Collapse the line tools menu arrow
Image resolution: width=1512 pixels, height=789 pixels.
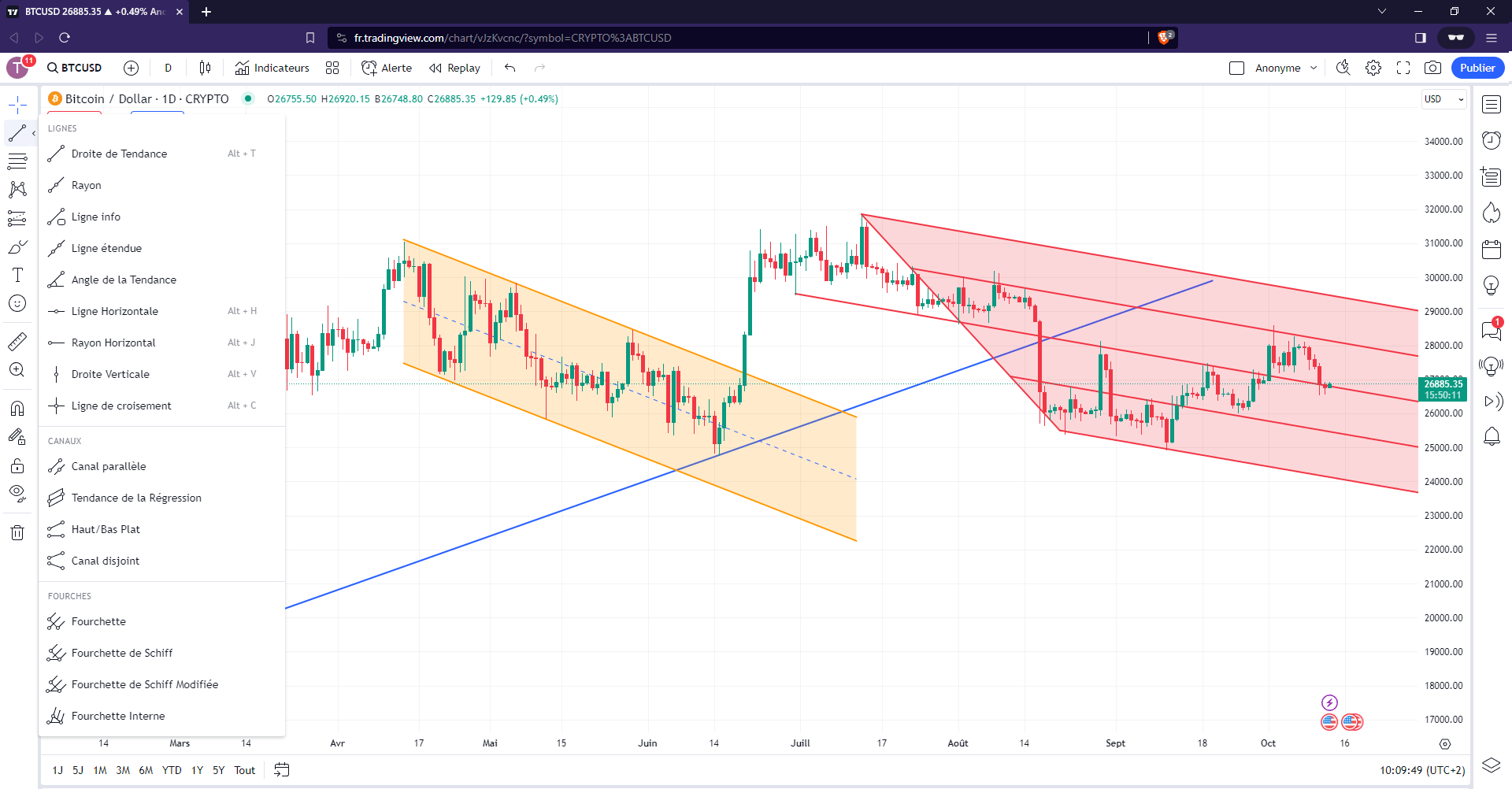click(x=34, y=133)
